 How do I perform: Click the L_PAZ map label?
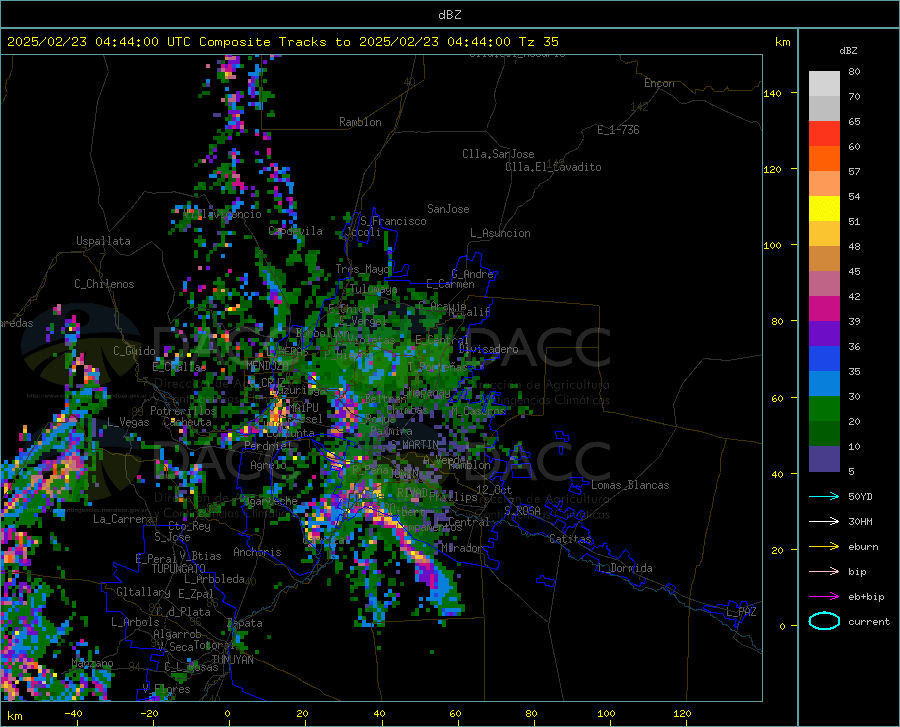741,612
